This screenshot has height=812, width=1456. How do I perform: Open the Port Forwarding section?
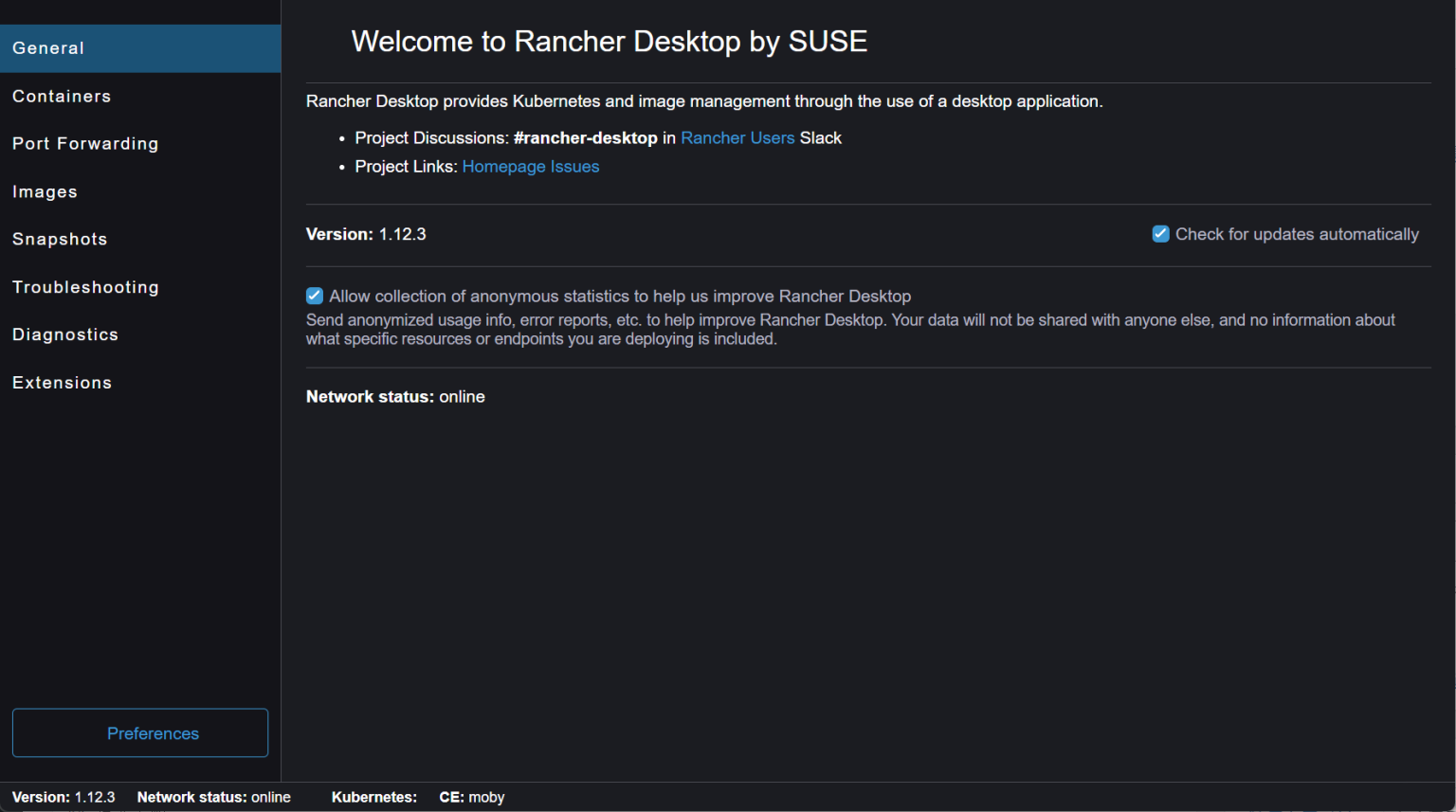pos(85,143)
